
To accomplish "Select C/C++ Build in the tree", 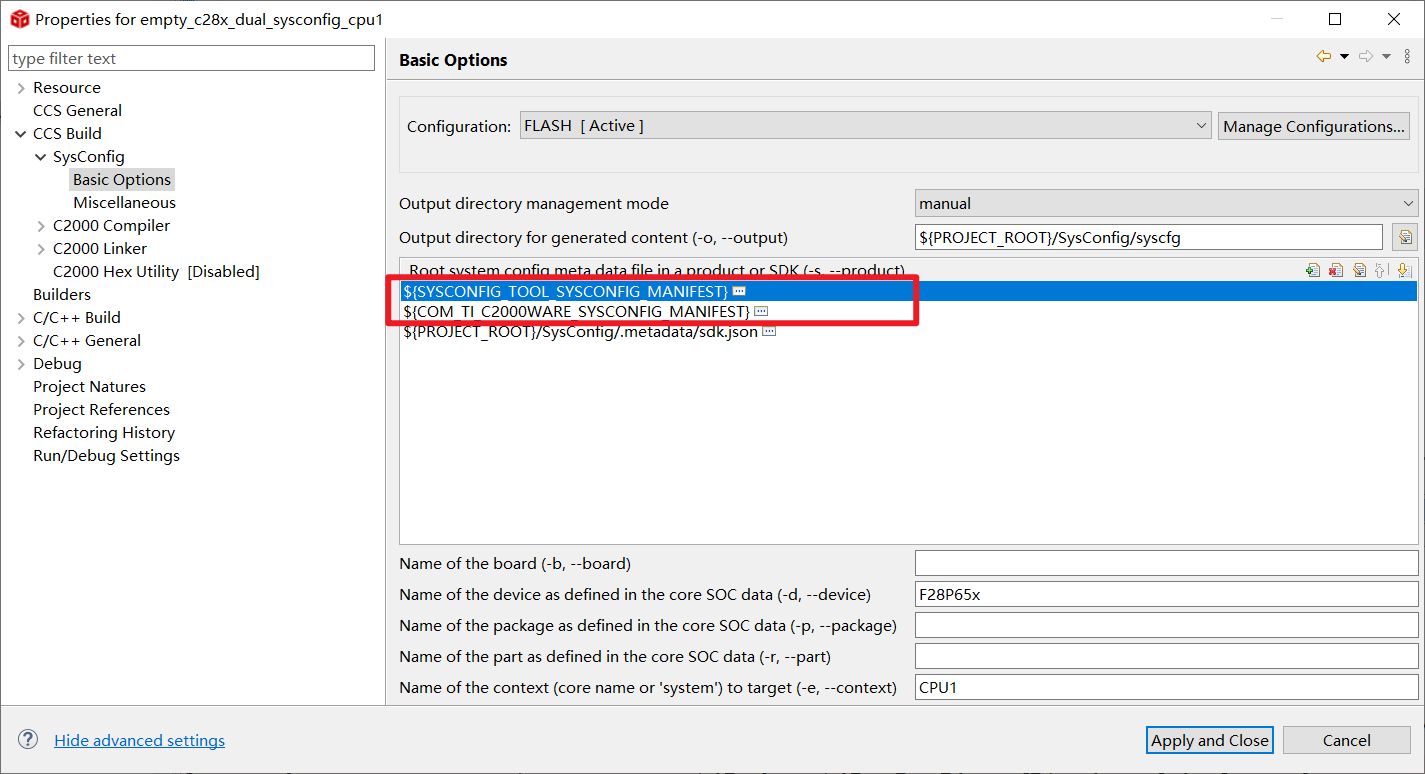I will click(x=77, y=318).
